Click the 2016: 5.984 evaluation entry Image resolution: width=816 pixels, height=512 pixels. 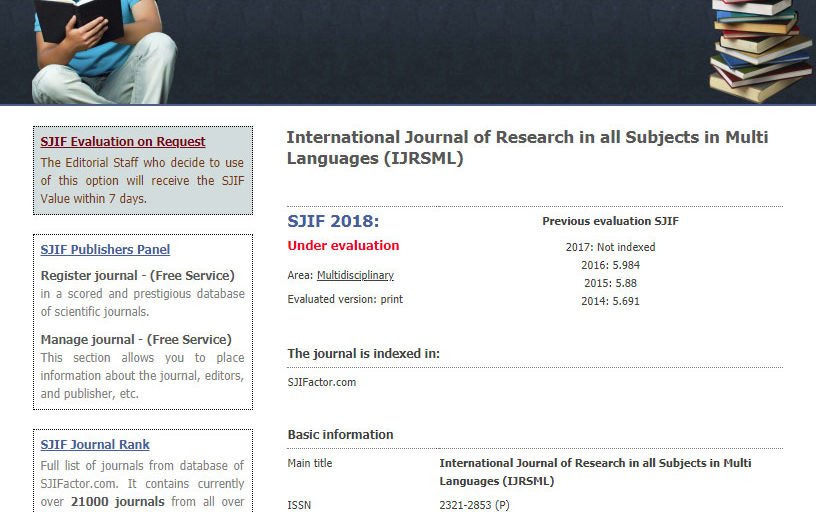(610, 265)
